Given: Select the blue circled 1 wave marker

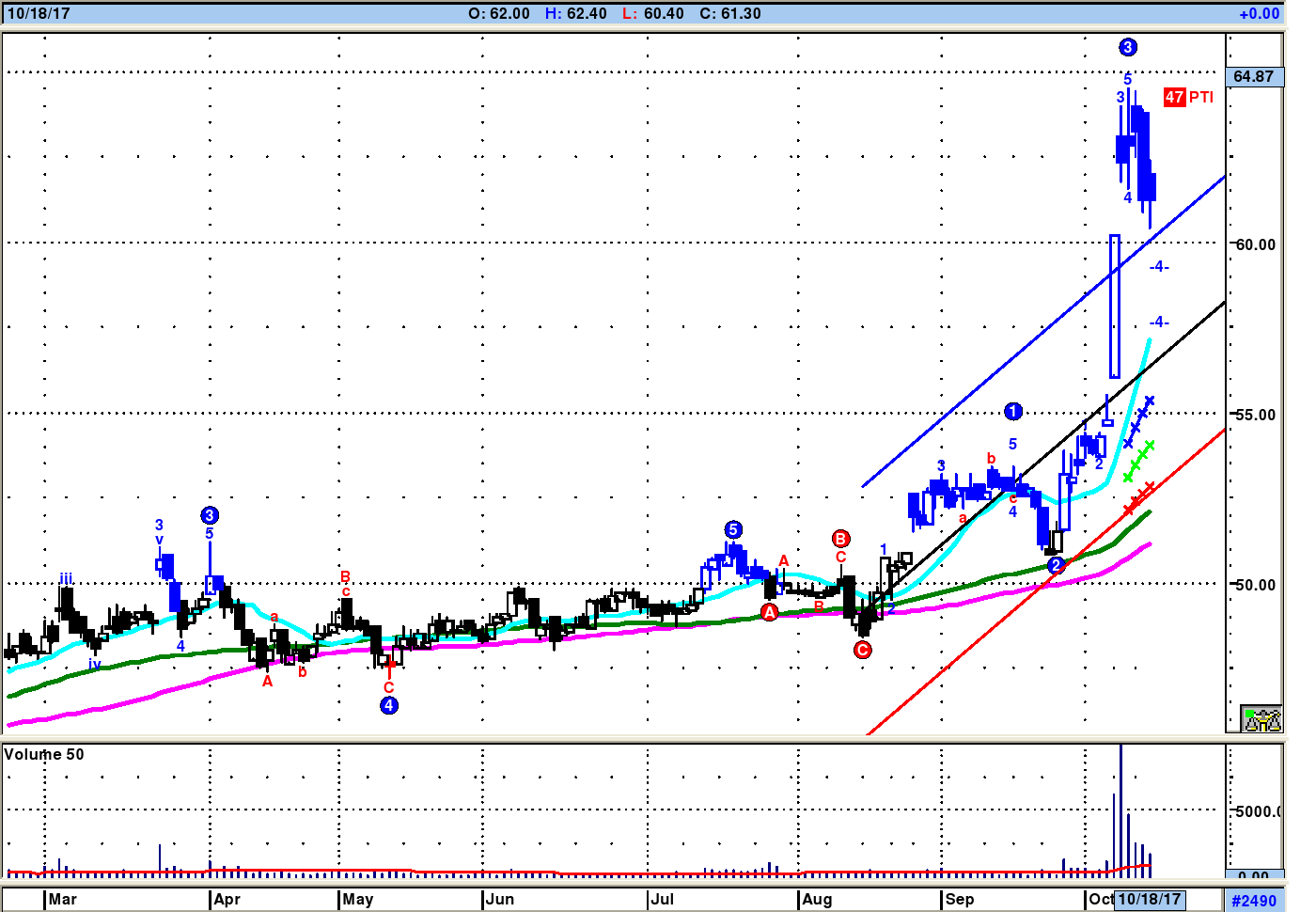Looking at the screenshot, I should [1012, 412].
